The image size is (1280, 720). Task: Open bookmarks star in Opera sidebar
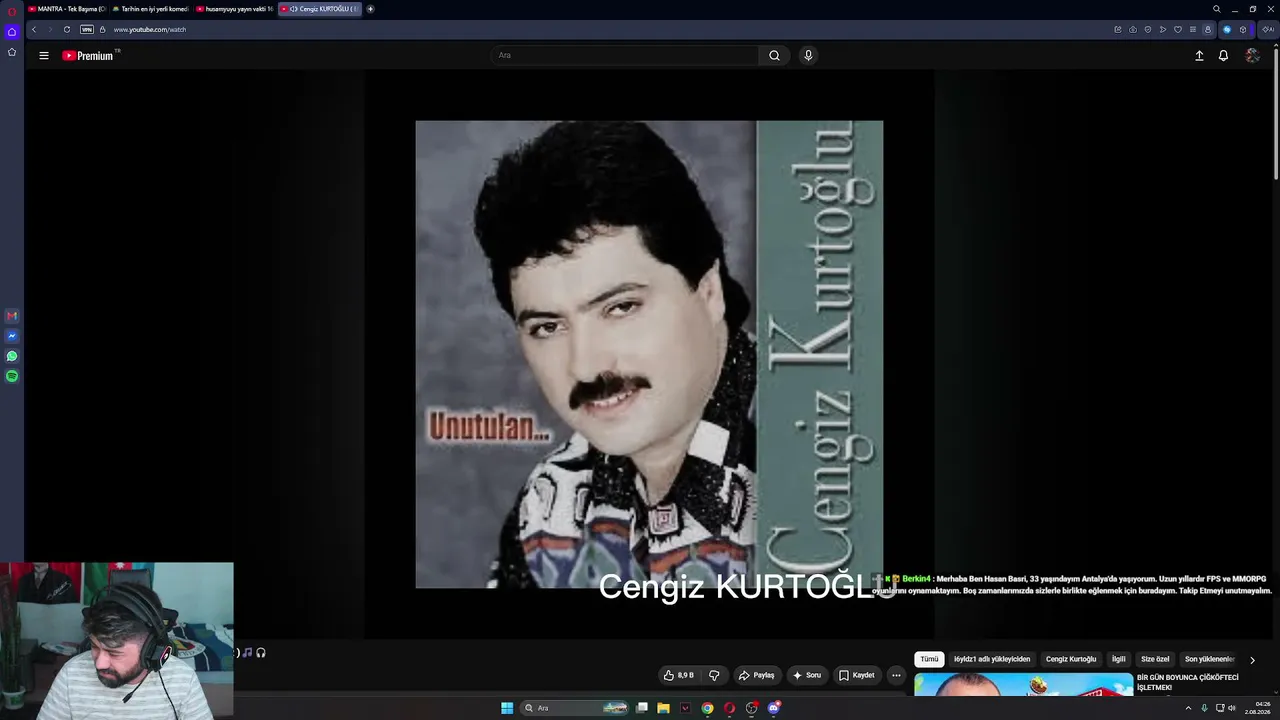pos(12,52)
